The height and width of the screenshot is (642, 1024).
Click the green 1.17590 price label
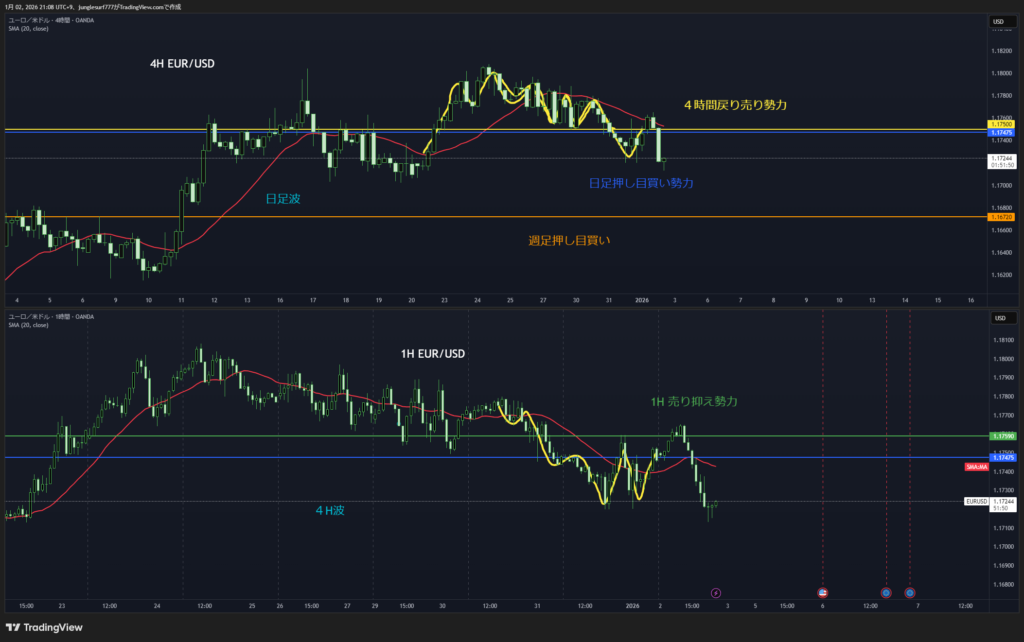1001,436
